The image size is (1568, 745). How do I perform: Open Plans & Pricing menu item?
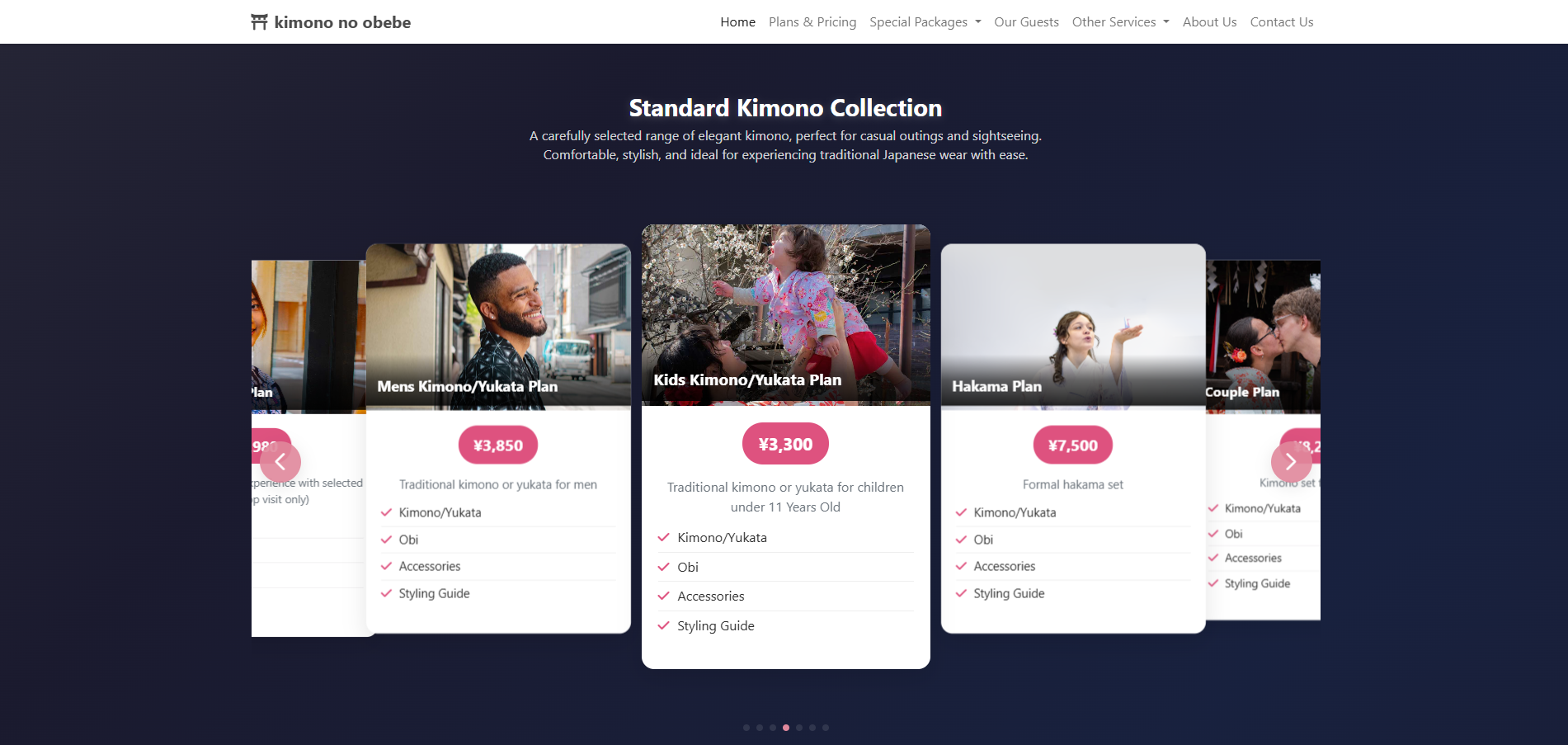pos(812,22)
